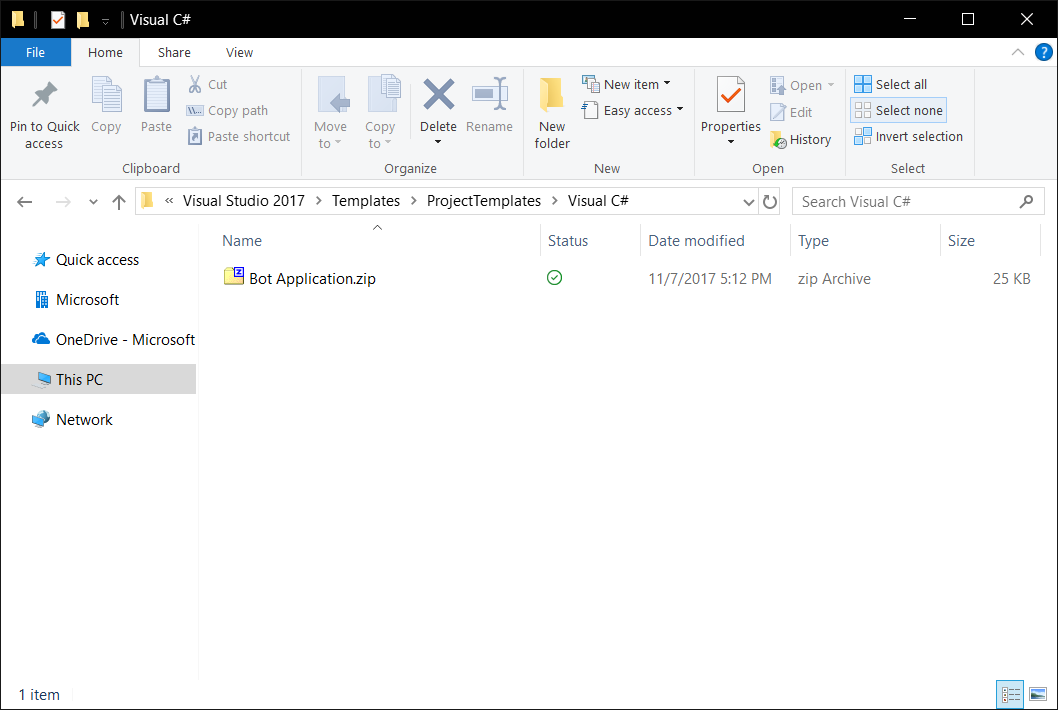1058x710 pixels.
Task: Switch to the Share tab
Action: coord(174,52)
